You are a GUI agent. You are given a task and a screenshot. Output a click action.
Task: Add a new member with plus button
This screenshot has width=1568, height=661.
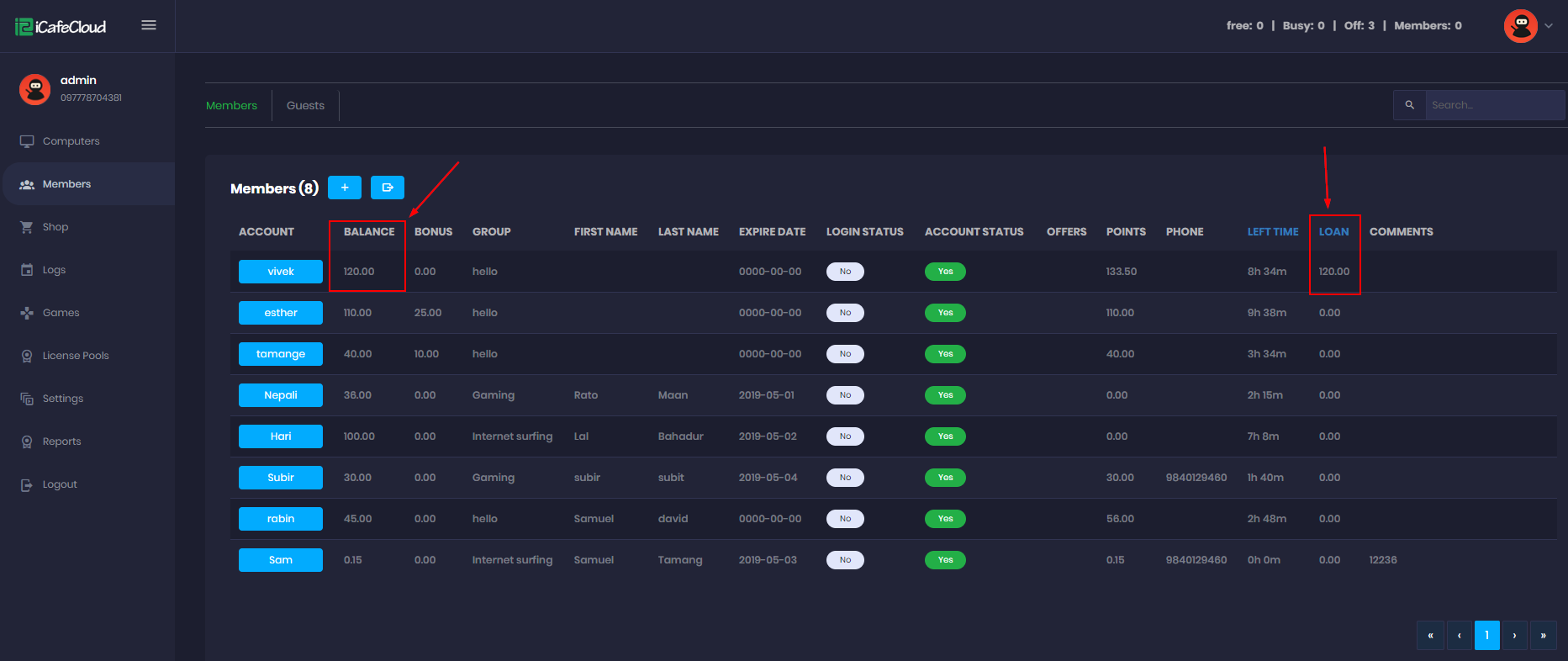pyautogui.click(x=345, y=188)
